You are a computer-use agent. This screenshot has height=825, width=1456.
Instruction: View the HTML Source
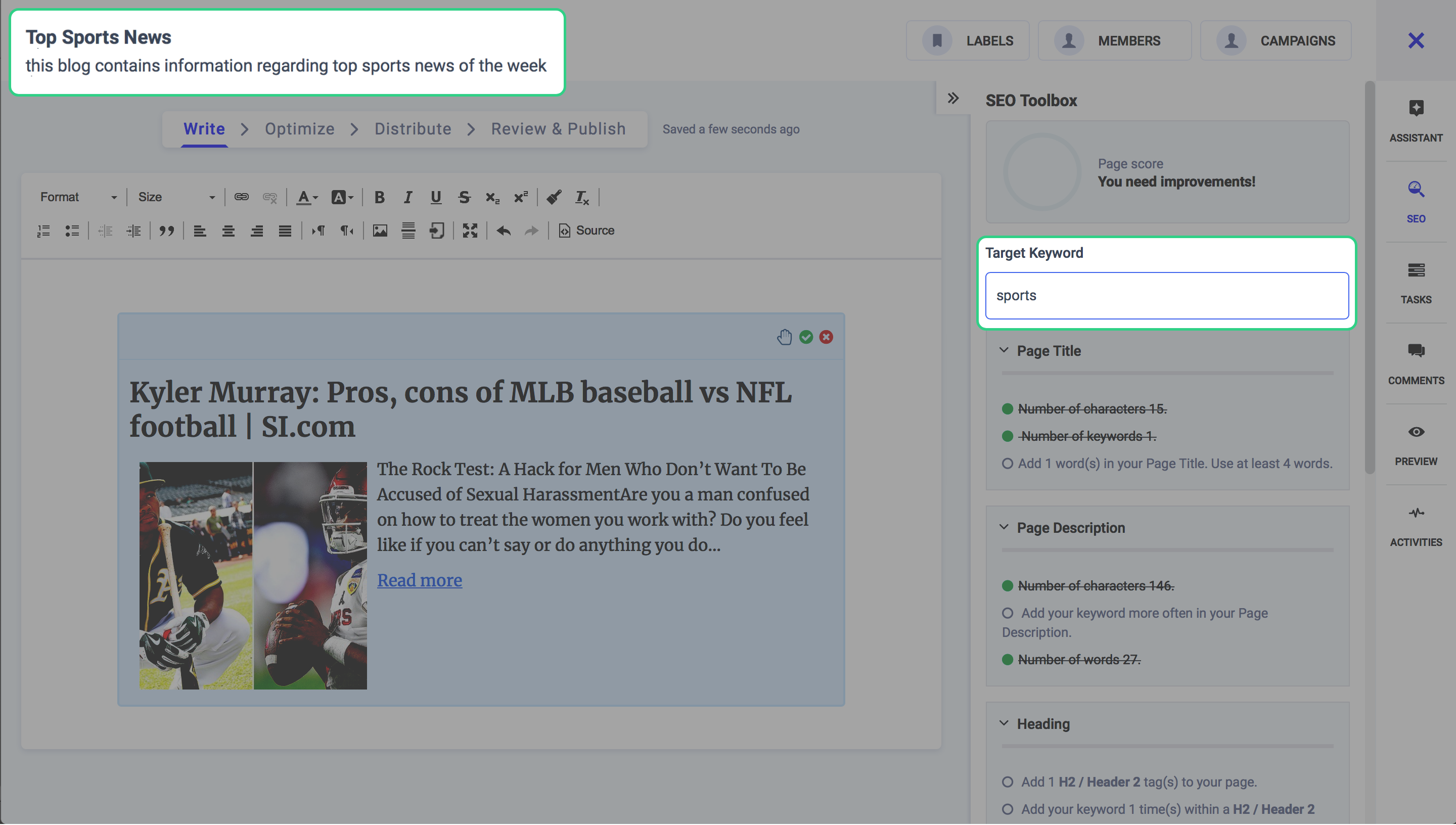coord(586,231)
